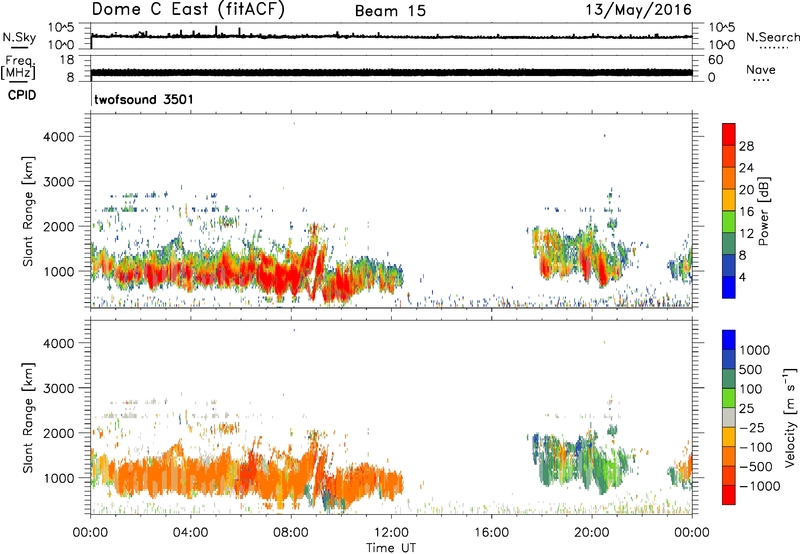Click the date "13/May/2016"

click(x=638, y=9)
